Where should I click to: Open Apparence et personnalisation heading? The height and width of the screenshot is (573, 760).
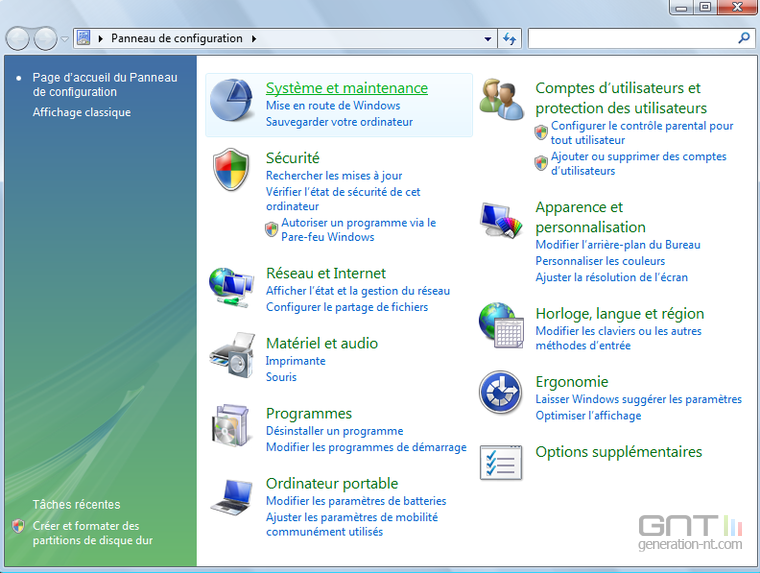point(590,217)
